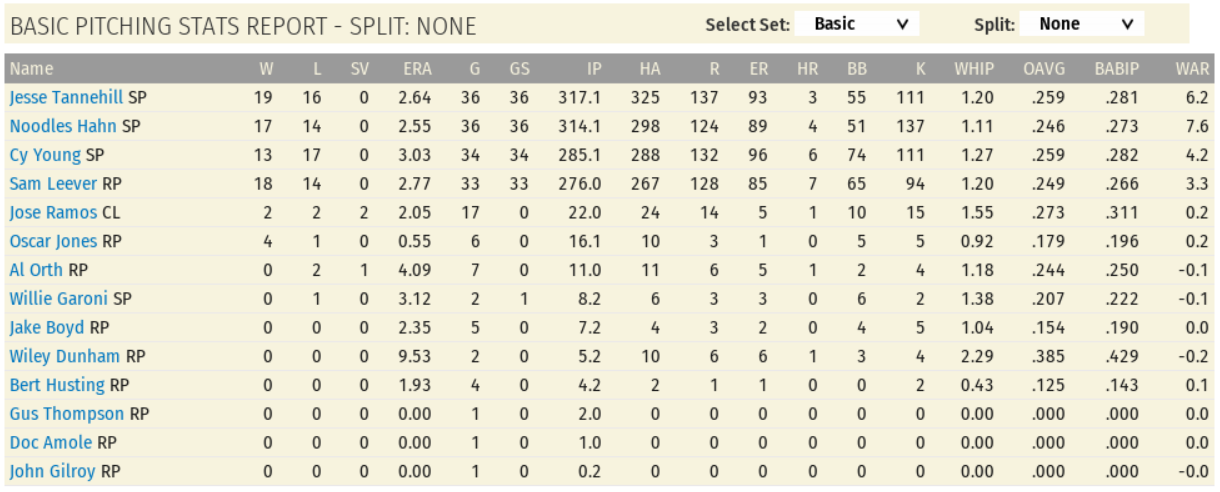The width and height of the screenshot is (1220, 492).
Task: Sort table by BABIP header
Action: tap(1116, 69)
